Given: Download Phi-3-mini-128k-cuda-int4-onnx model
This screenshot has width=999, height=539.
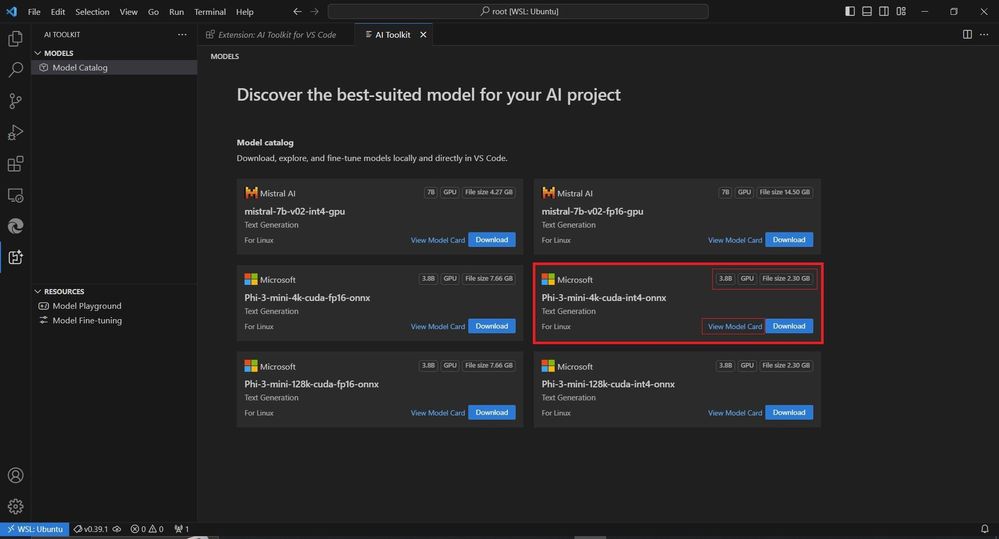Looking at the screenshot, I should [x=789, y=412].
